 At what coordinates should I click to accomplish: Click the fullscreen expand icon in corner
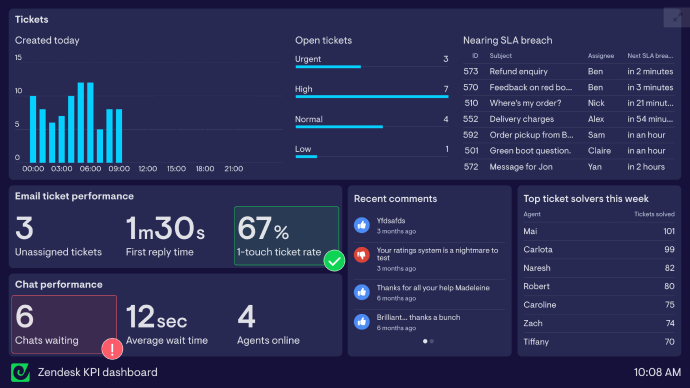pyautogui.click(x=676, y=18)
